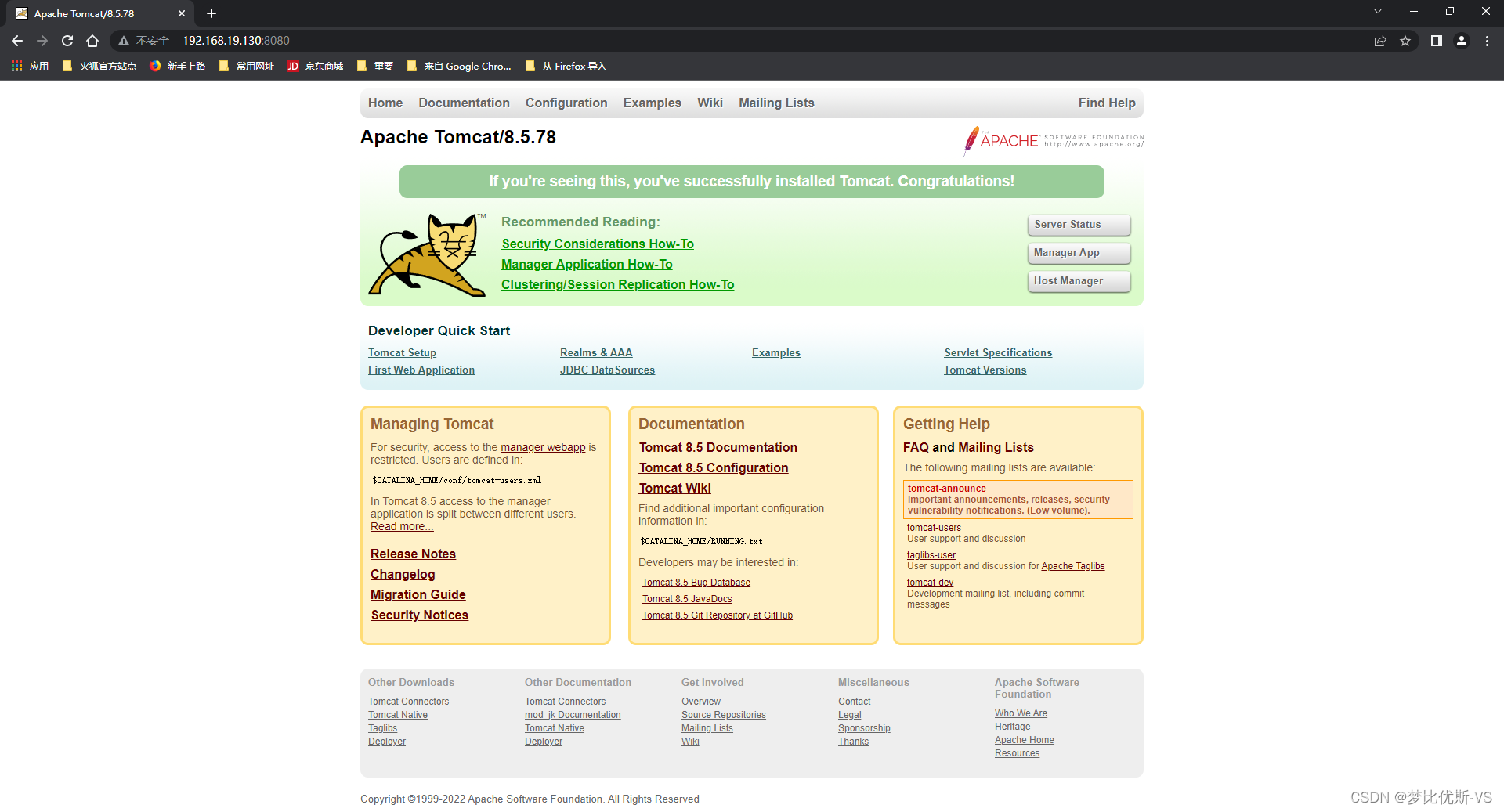Viewport: 1504px width, 812px height.
Task: Reload the page with refresh icon
Action: pos(67,40)
